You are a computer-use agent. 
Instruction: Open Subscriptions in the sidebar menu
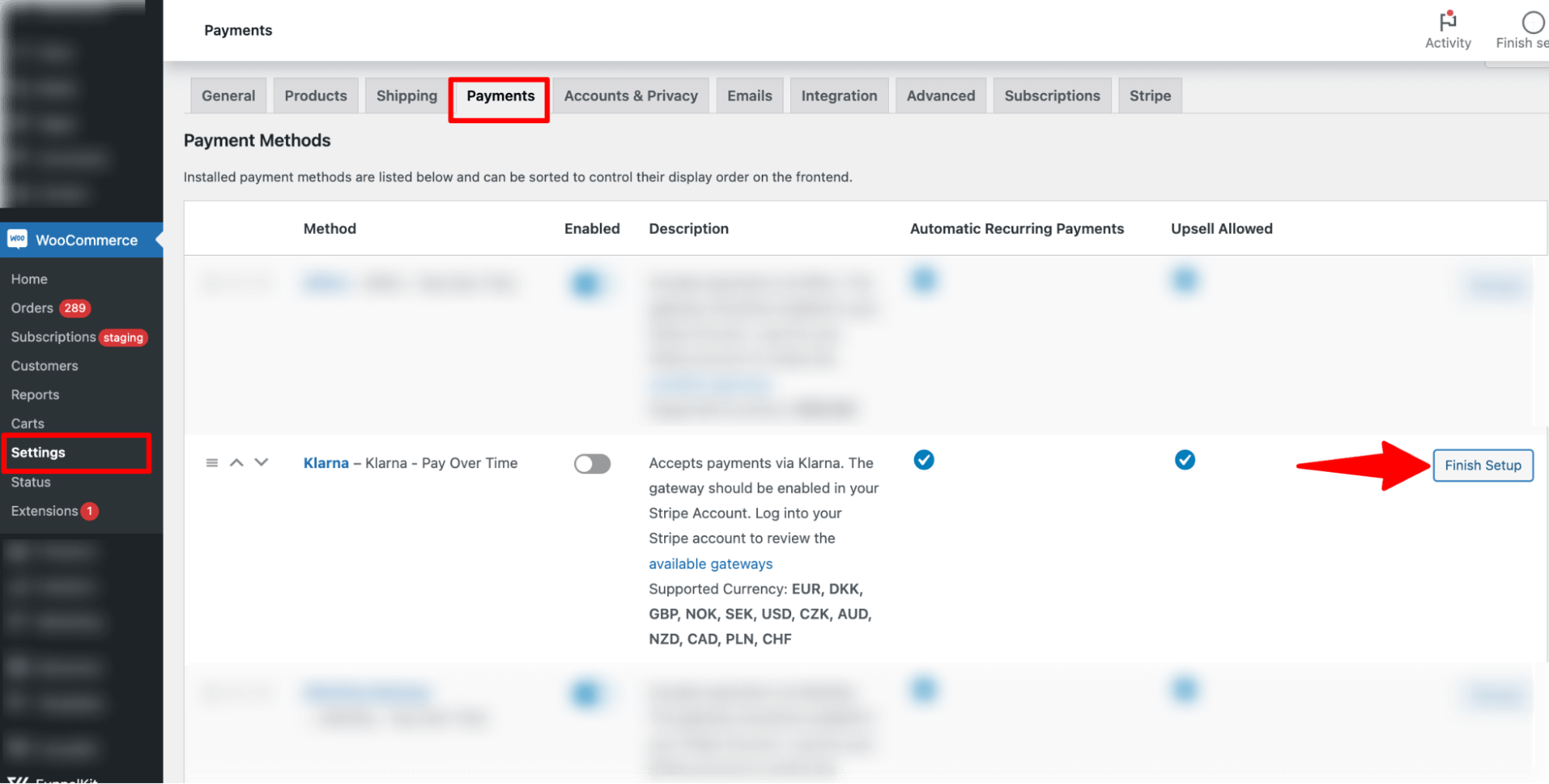coord(53,337)
